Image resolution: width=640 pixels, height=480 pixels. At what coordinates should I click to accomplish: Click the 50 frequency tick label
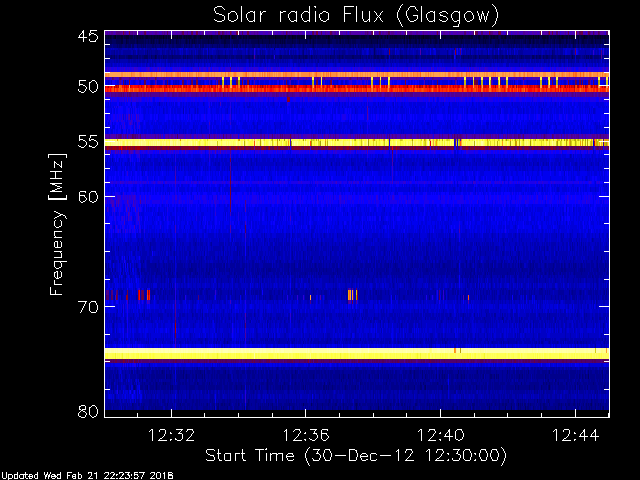pos(88,87)
